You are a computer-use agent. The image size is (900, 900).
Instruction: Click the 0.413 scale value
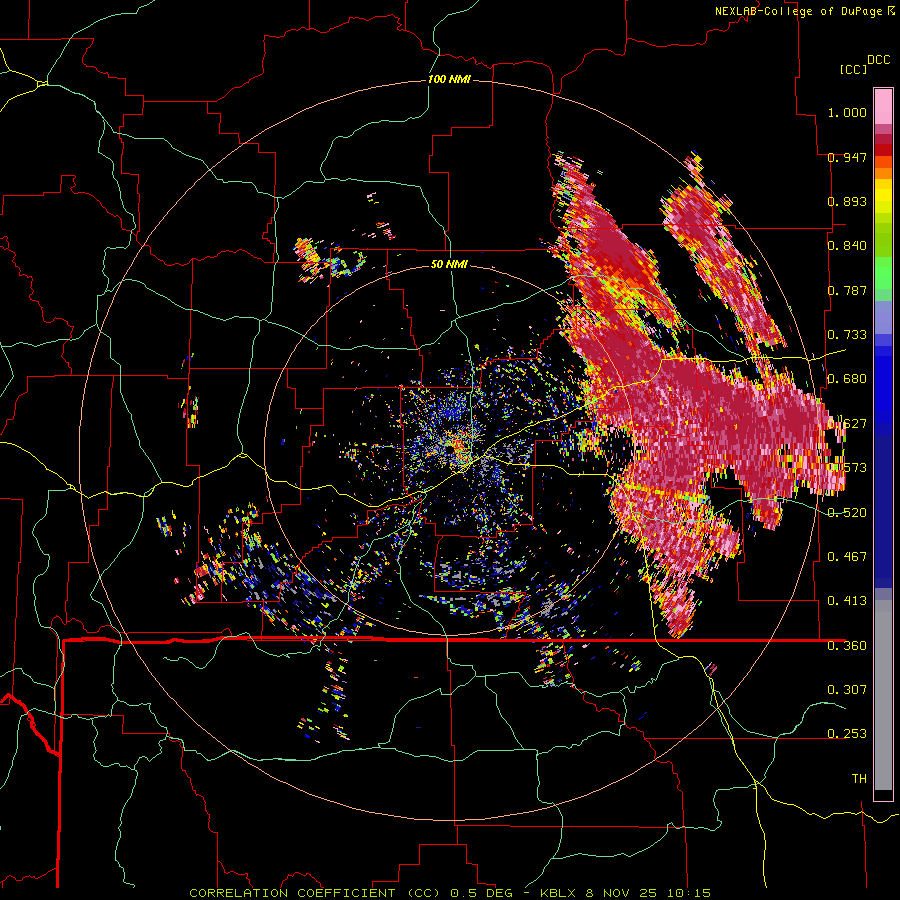[x=847, y=601]
